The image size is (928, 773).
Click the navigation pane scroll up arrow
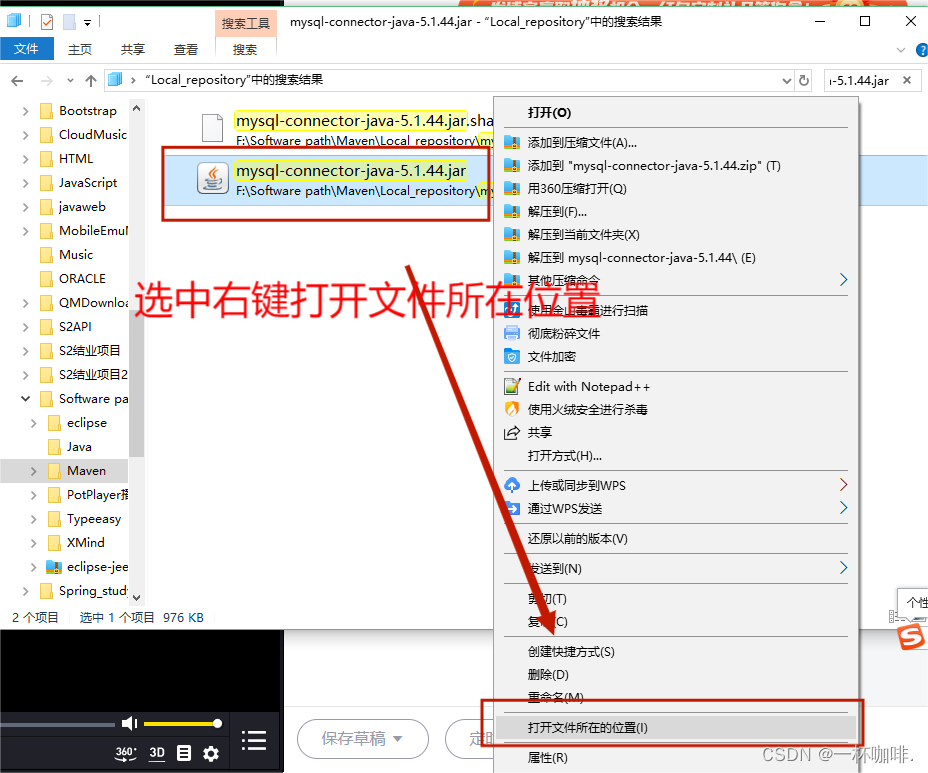point(136,108)
